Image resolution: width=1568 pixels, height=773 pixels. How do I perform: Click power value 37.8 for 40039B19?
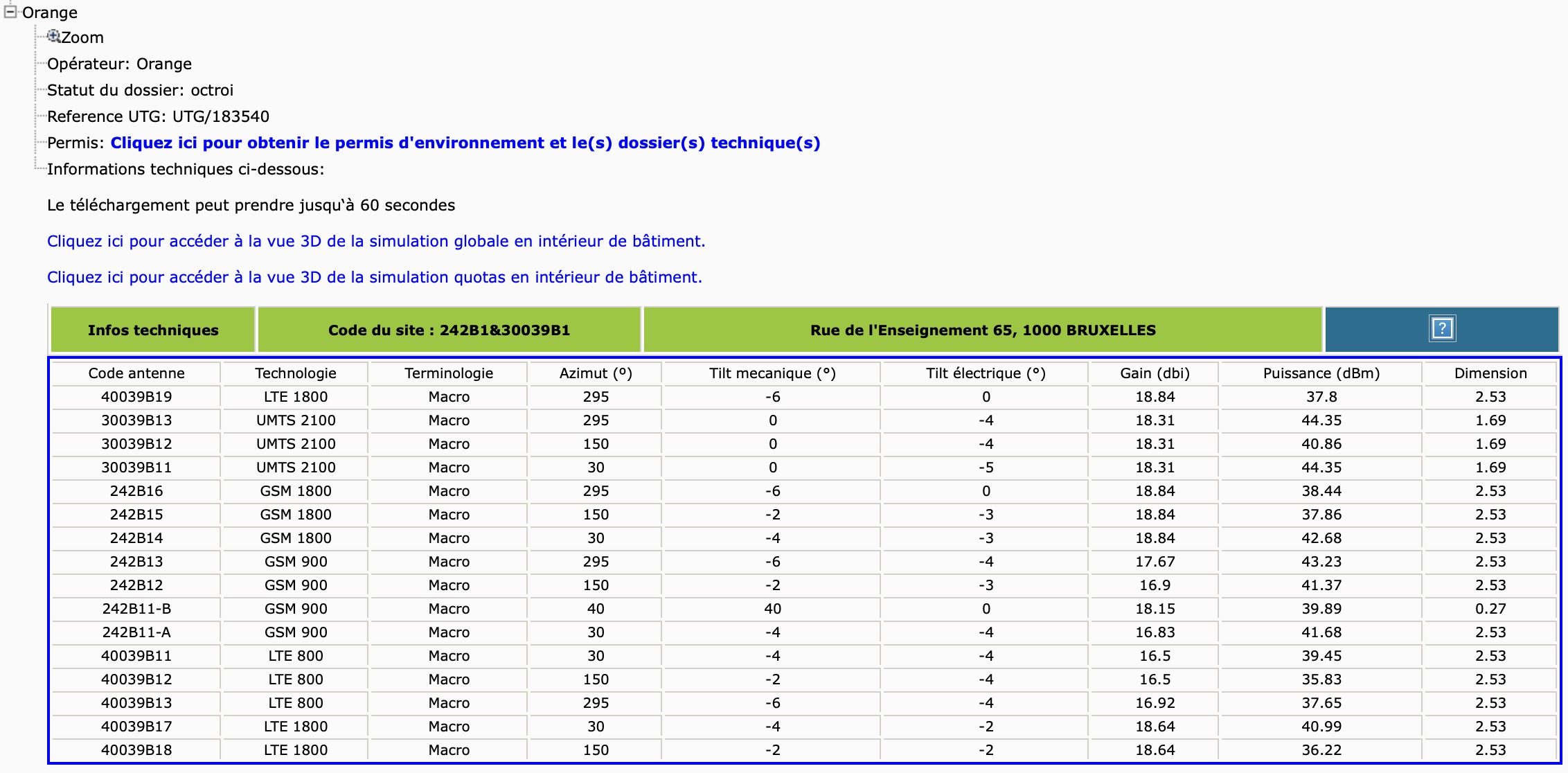pyautogui.click(x=1321, y=397)
